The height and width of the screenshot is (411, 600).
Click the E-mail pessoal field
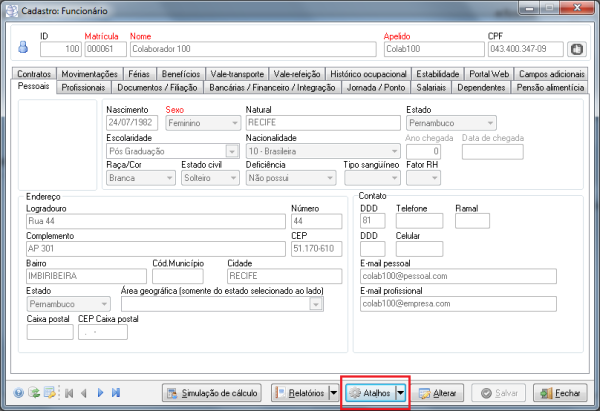click(x=457, y=276)
